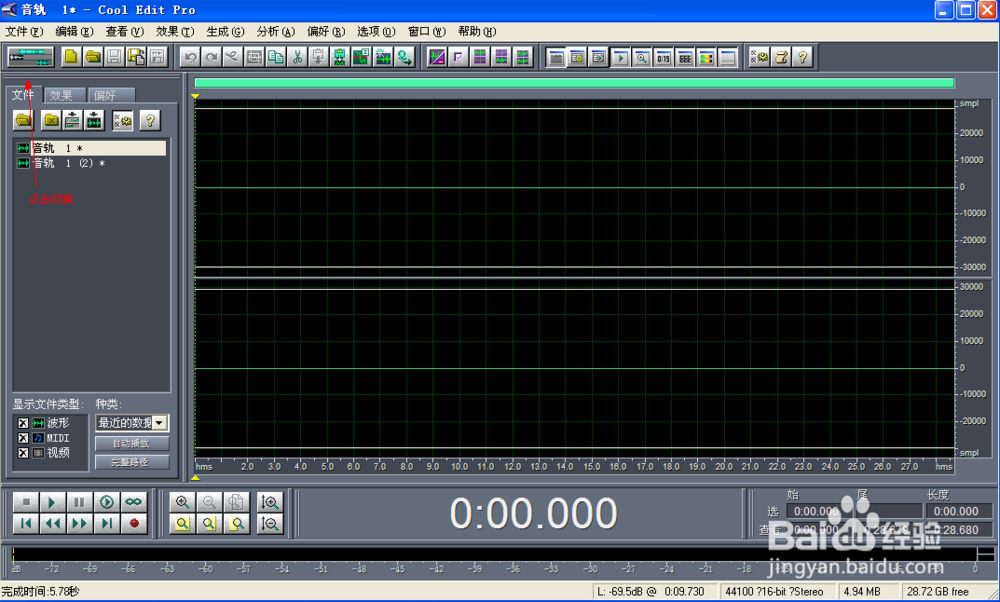The image size is (1000, 602).
Task: Switch to the 效果 panel tab
Action: pyautogui.click(x=65, y=95)
